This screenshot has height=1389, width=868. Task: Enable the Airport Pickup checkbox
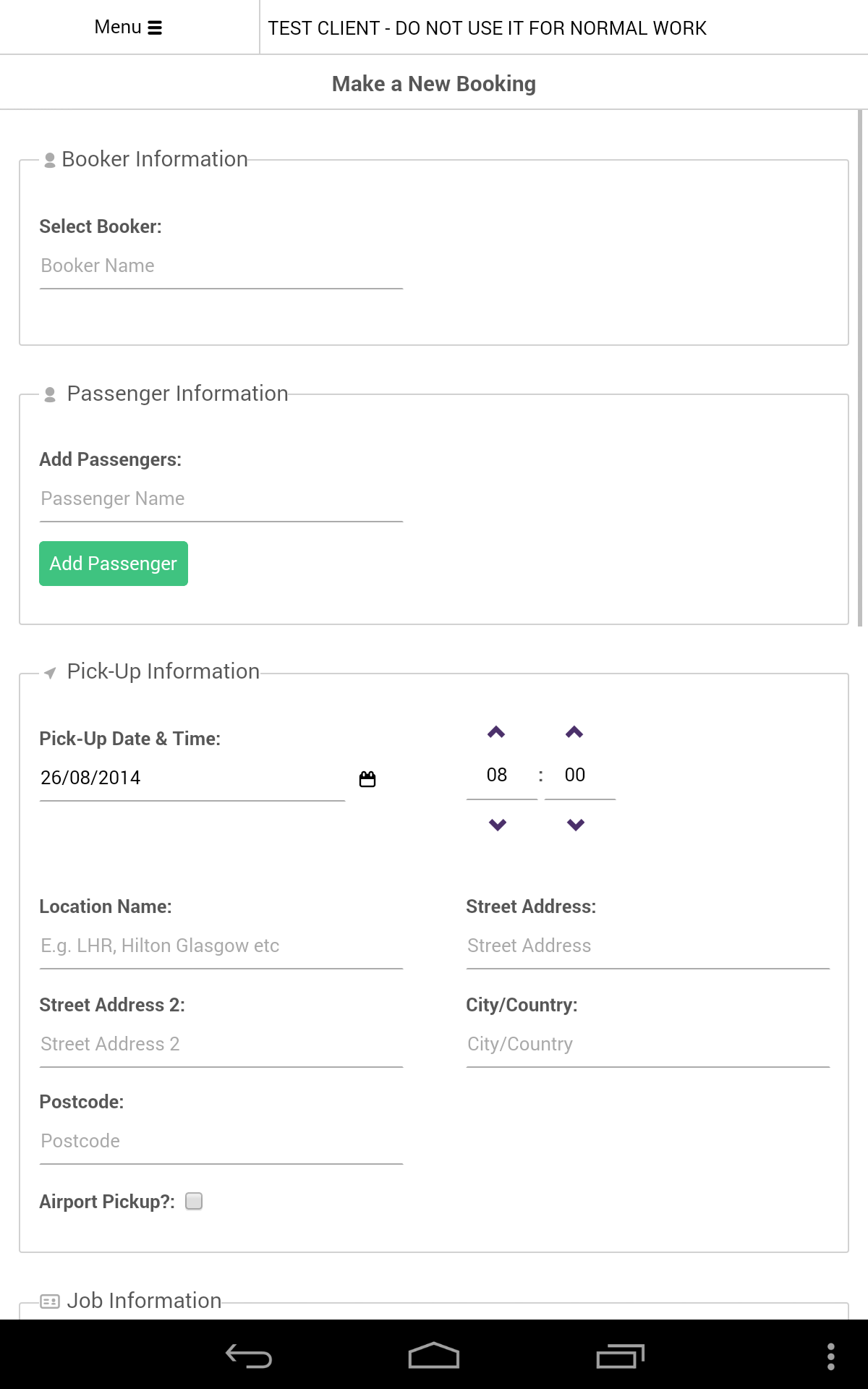[194, 1201]
